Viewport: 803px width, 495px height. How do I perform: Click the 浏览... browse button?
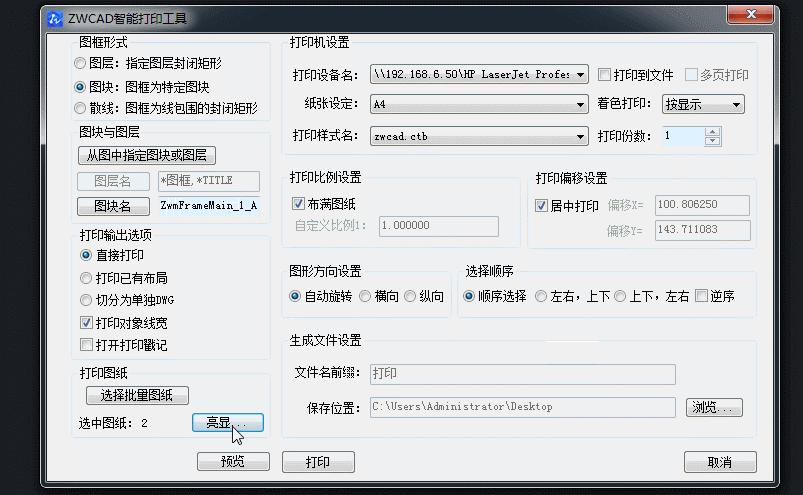714,407
